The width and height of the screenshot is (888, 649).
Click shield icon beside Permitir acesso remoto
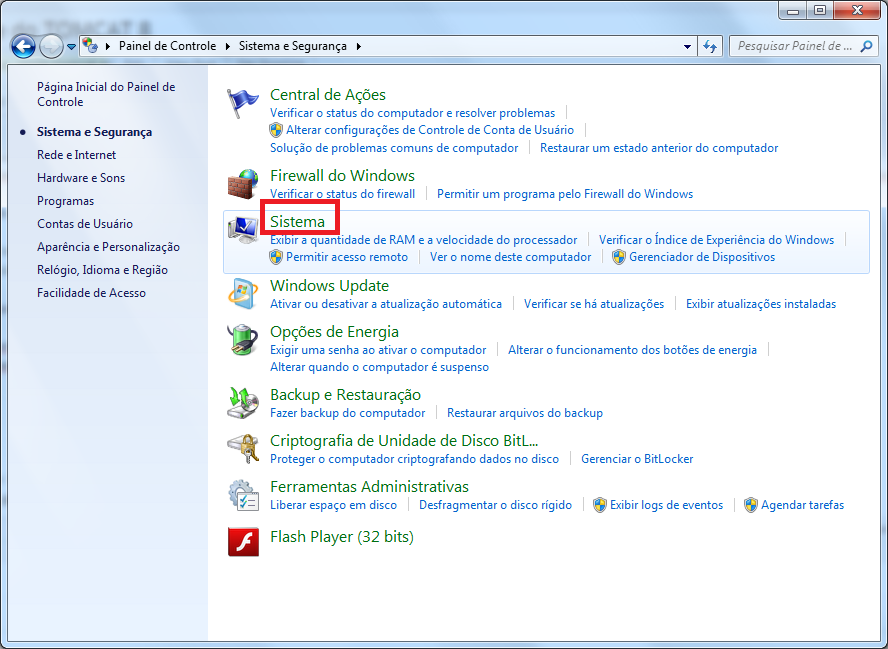(x=276, y=257)
